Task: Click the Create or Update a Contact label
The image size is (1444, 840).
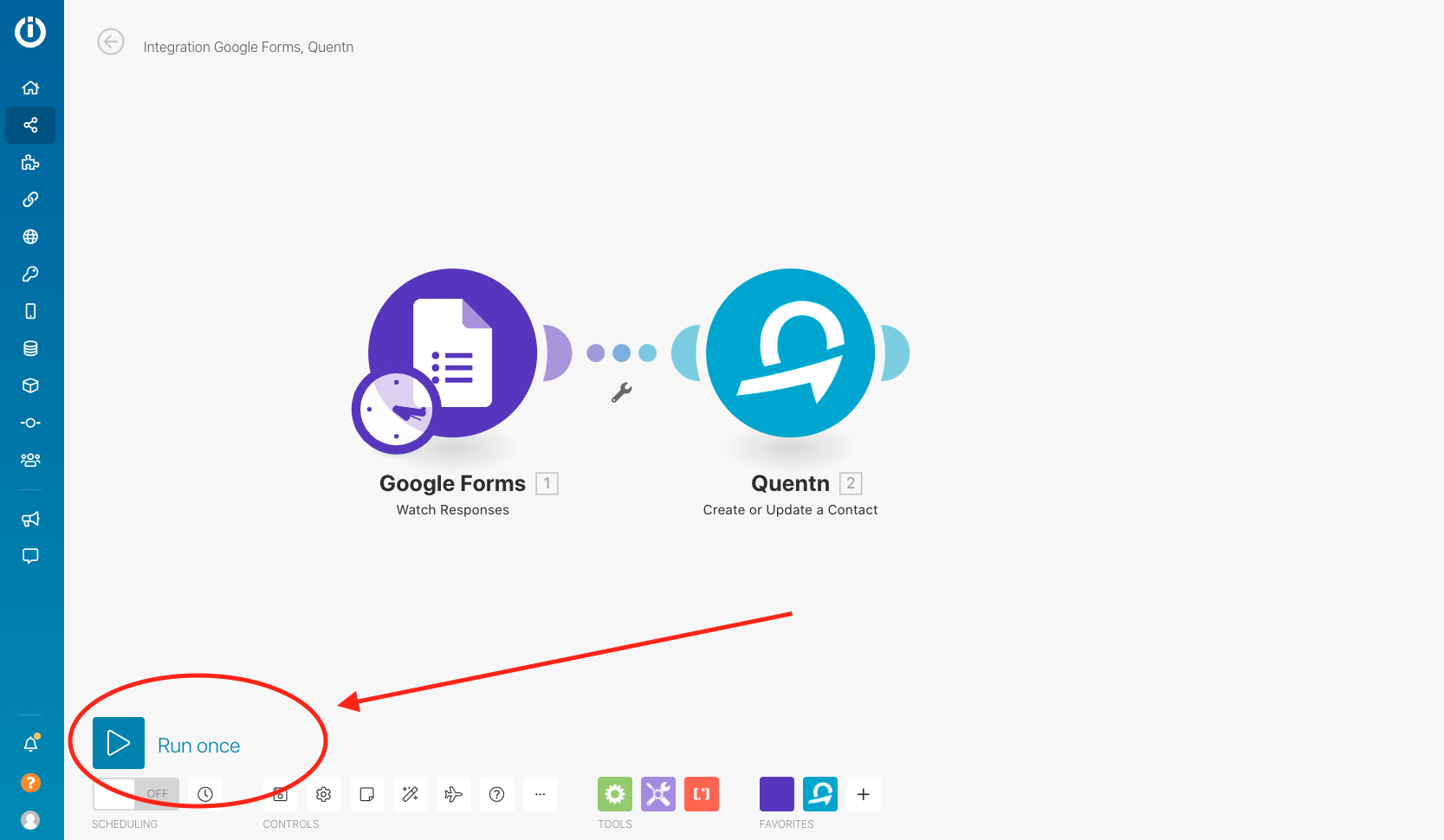Action: point(790,510)
